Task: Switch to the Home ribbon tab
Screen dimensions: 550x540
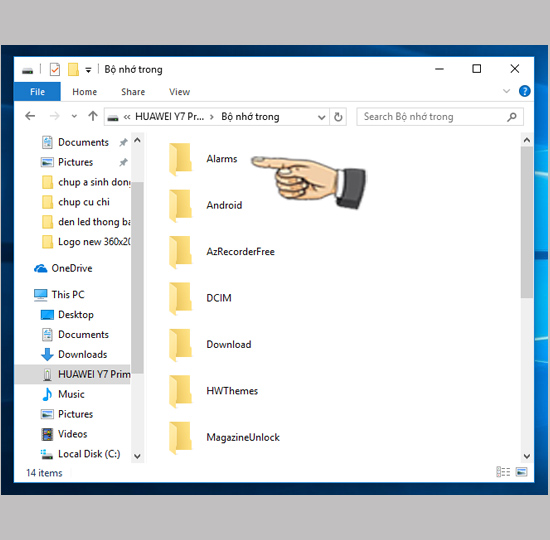Action: (x=85, y=92)
